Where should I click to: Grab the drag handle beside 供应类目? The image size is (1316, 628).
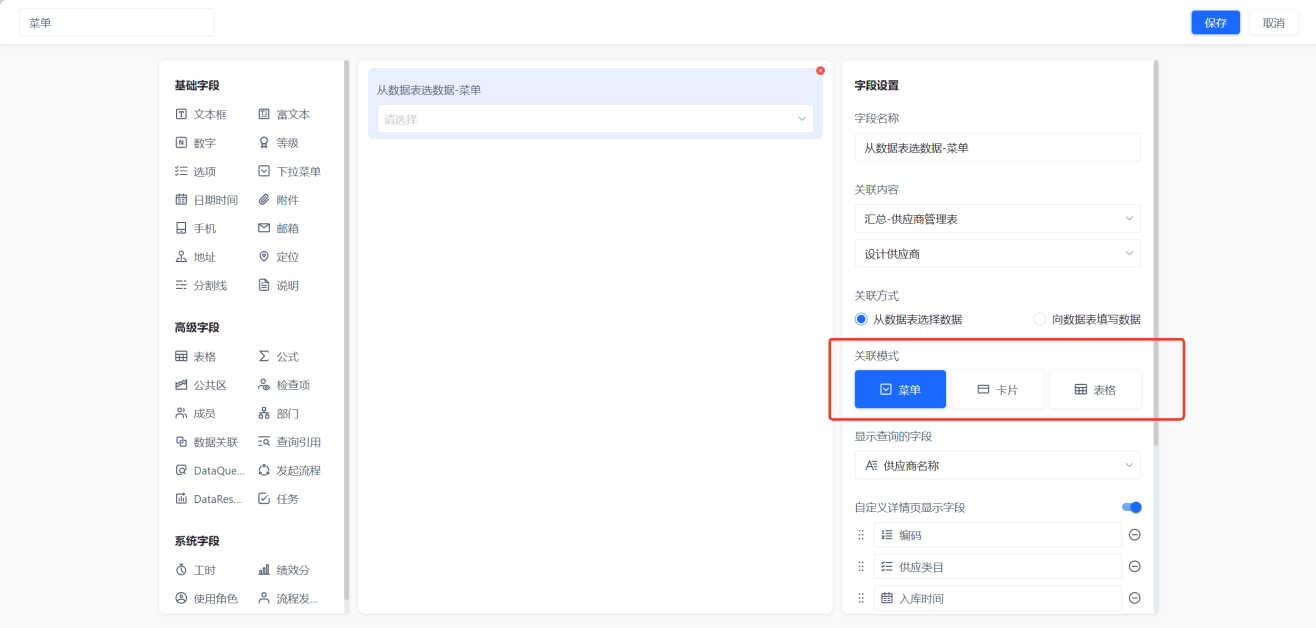point(861,567)
